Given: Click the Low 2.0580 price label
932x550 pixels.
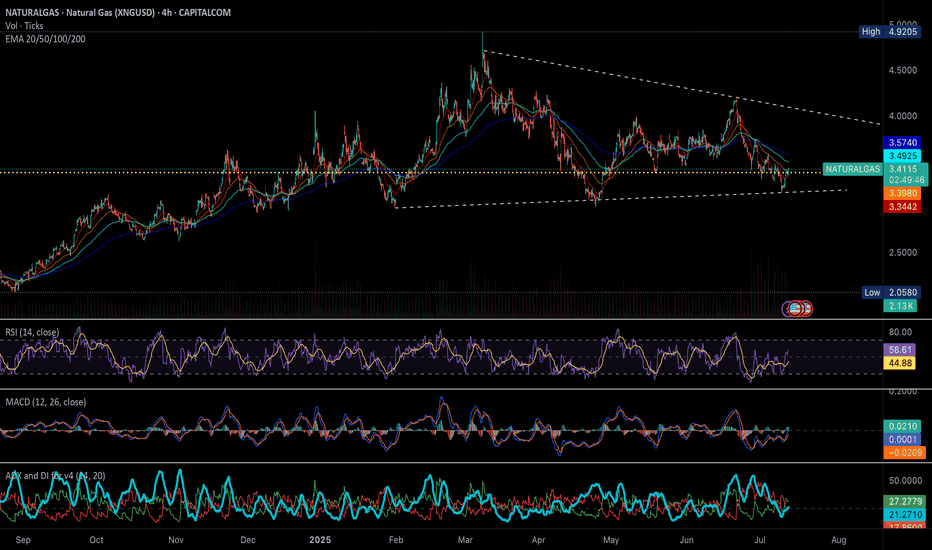Looking at the screenshot, I should (890, 292).
